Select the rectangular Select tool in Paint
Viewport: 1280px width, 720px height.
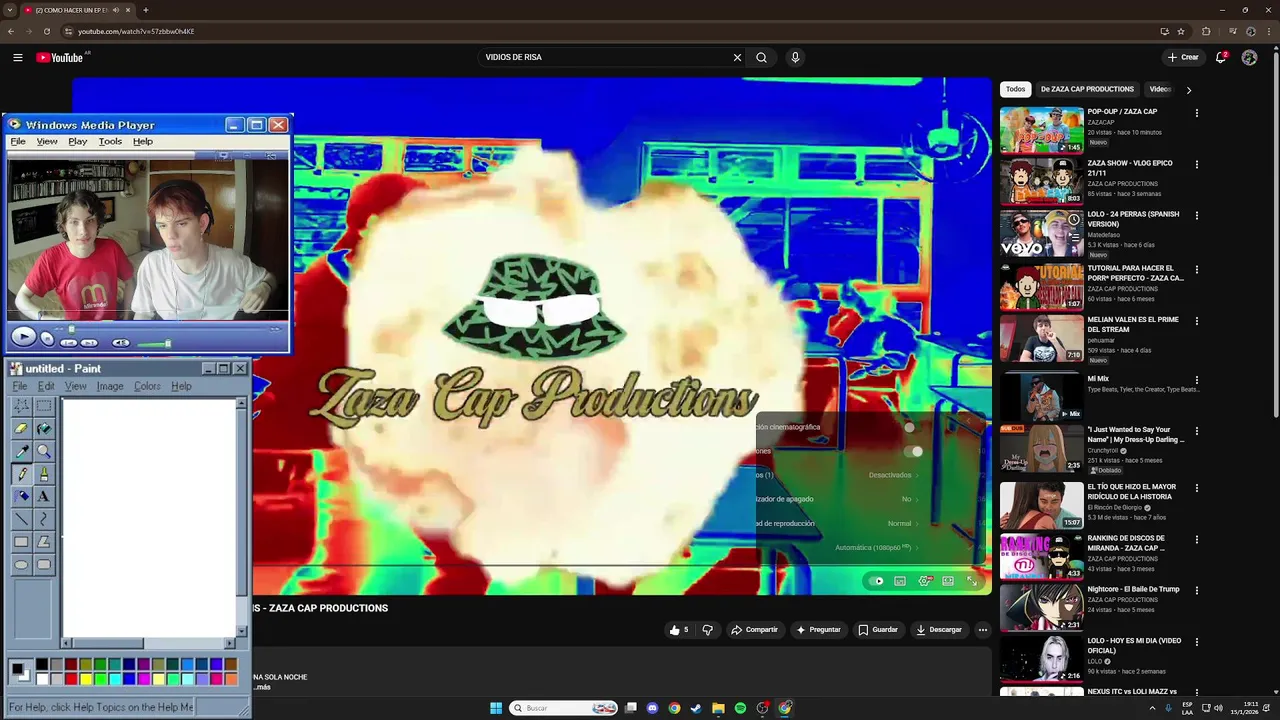pos(44,406)
